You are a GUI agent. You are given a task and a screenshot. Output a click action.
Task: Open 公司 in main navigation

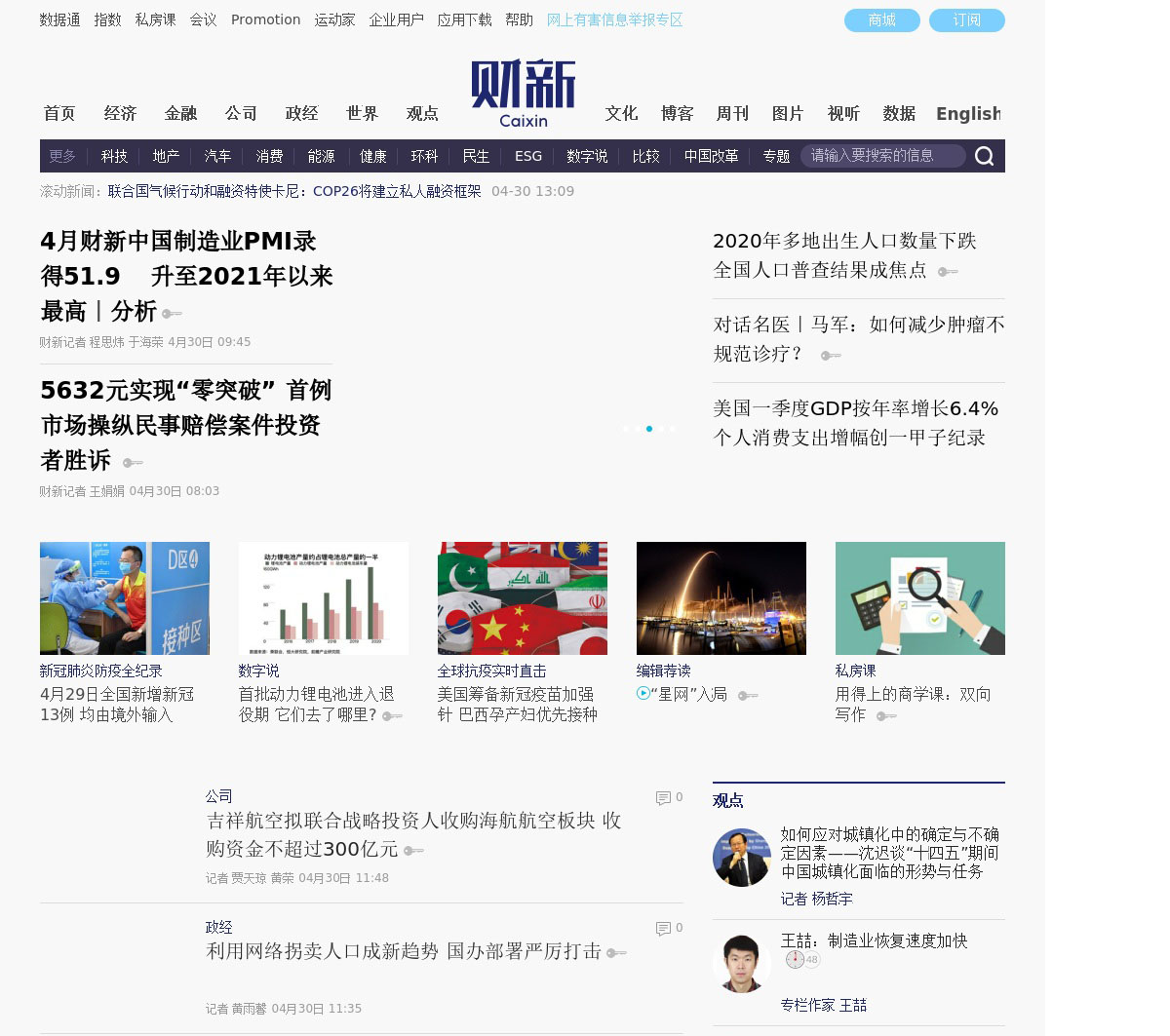242,114
